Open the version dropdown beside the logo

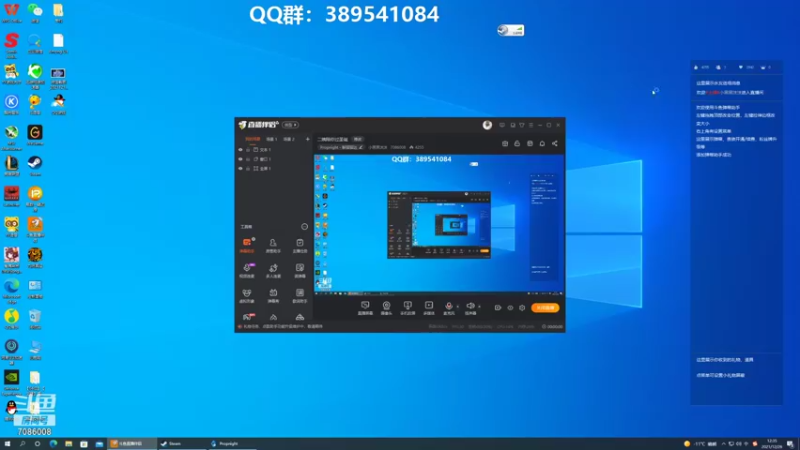pos(290,125)
